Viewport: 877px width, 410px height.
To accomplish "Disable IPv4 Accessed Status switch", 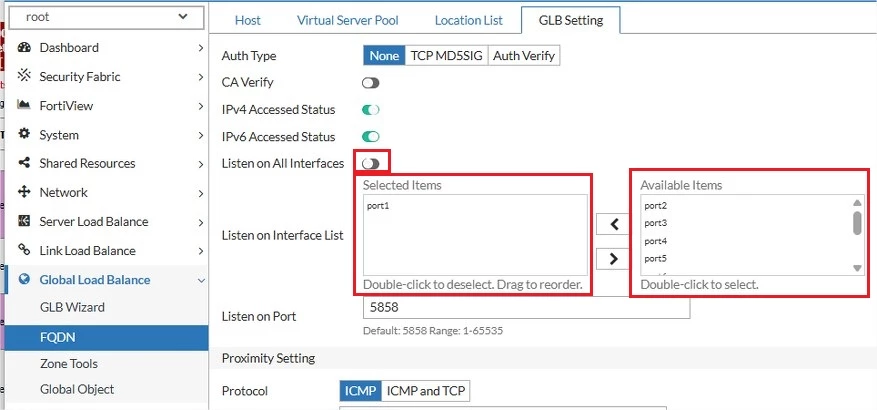I will (370, 110).
